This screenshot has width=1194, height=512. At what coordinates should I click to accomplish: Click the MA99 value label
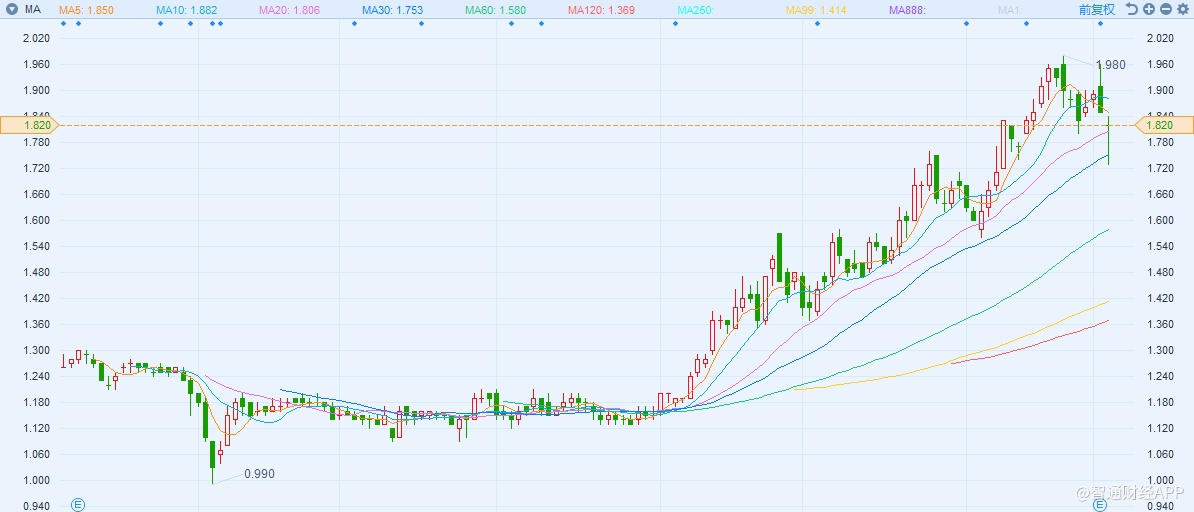(x=814, y=9)
